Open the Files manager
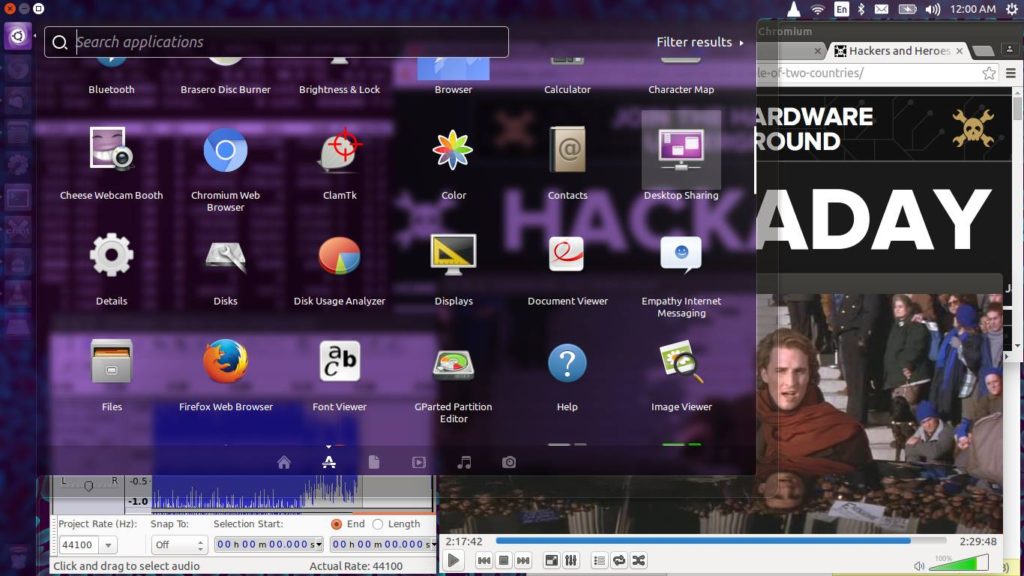This screenshot has width=1024, height=576. (x=111, y=361)
